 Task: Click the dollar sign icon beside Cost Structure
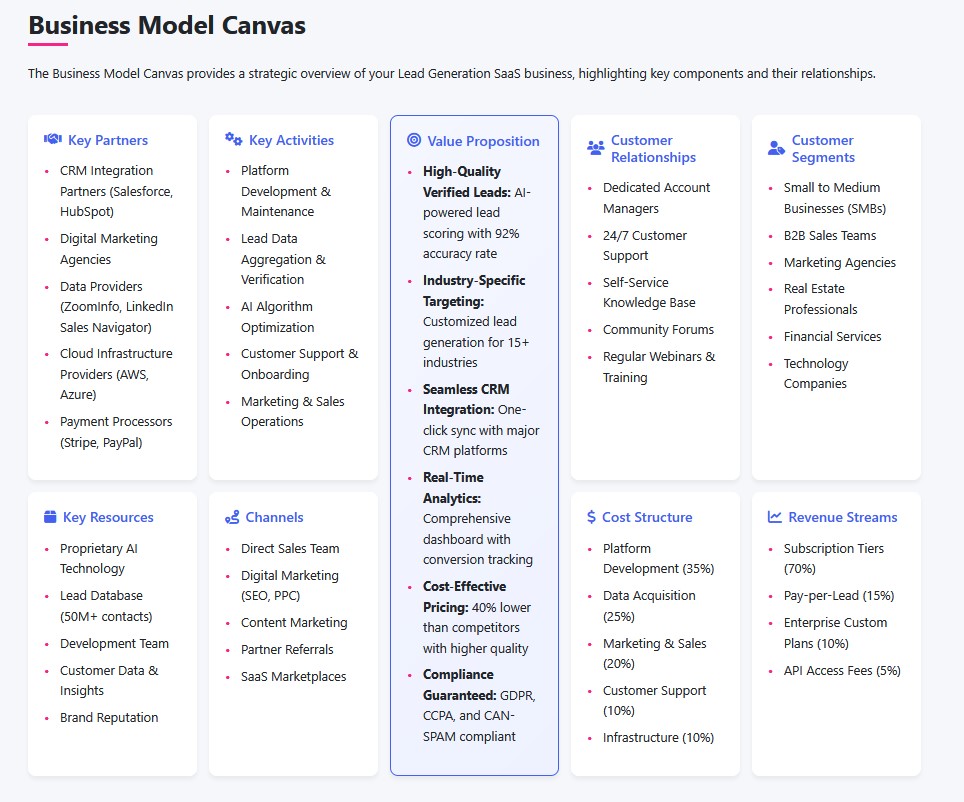point(592,517)
